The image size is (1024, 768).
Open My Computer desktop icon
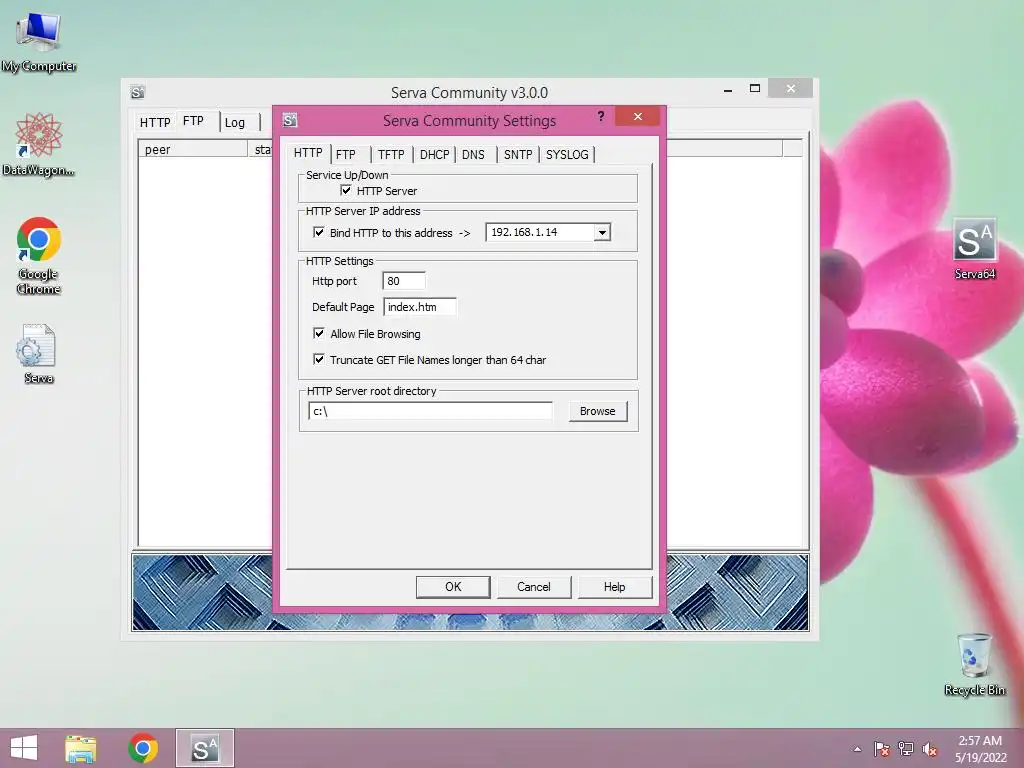39,40
